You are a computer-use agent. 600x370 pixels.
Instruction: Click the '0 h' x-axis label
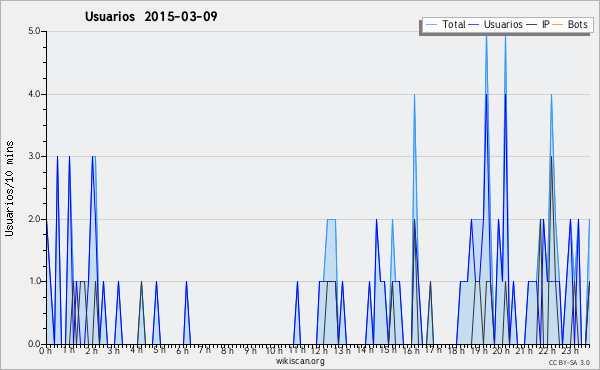tap(45, 350)
